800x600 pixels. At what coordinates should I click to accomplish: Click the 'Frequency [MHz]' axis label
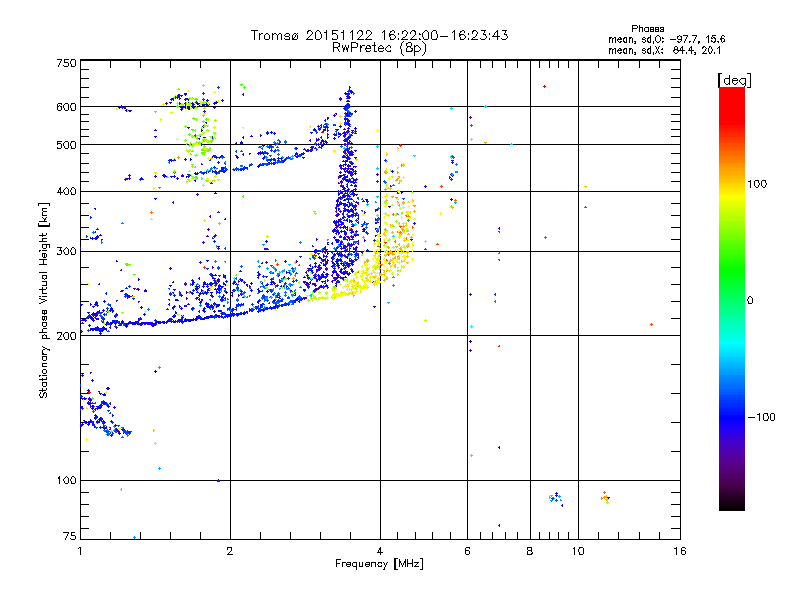tap(379, 564)
